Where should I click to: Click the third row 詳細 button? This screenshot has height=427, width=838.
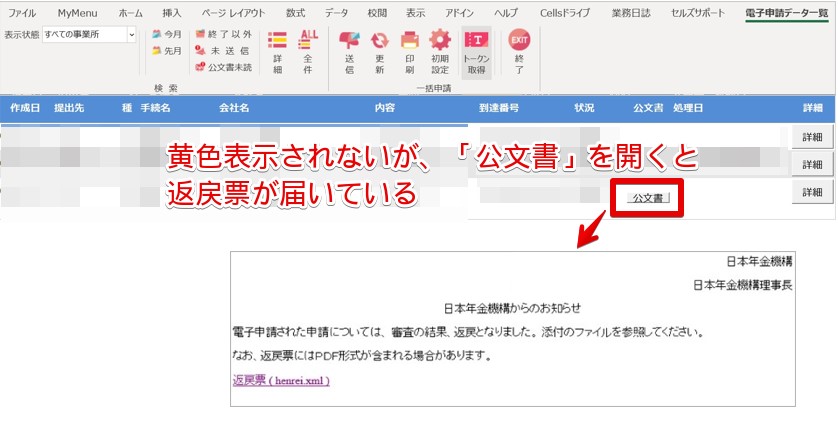tap(812, 192)
